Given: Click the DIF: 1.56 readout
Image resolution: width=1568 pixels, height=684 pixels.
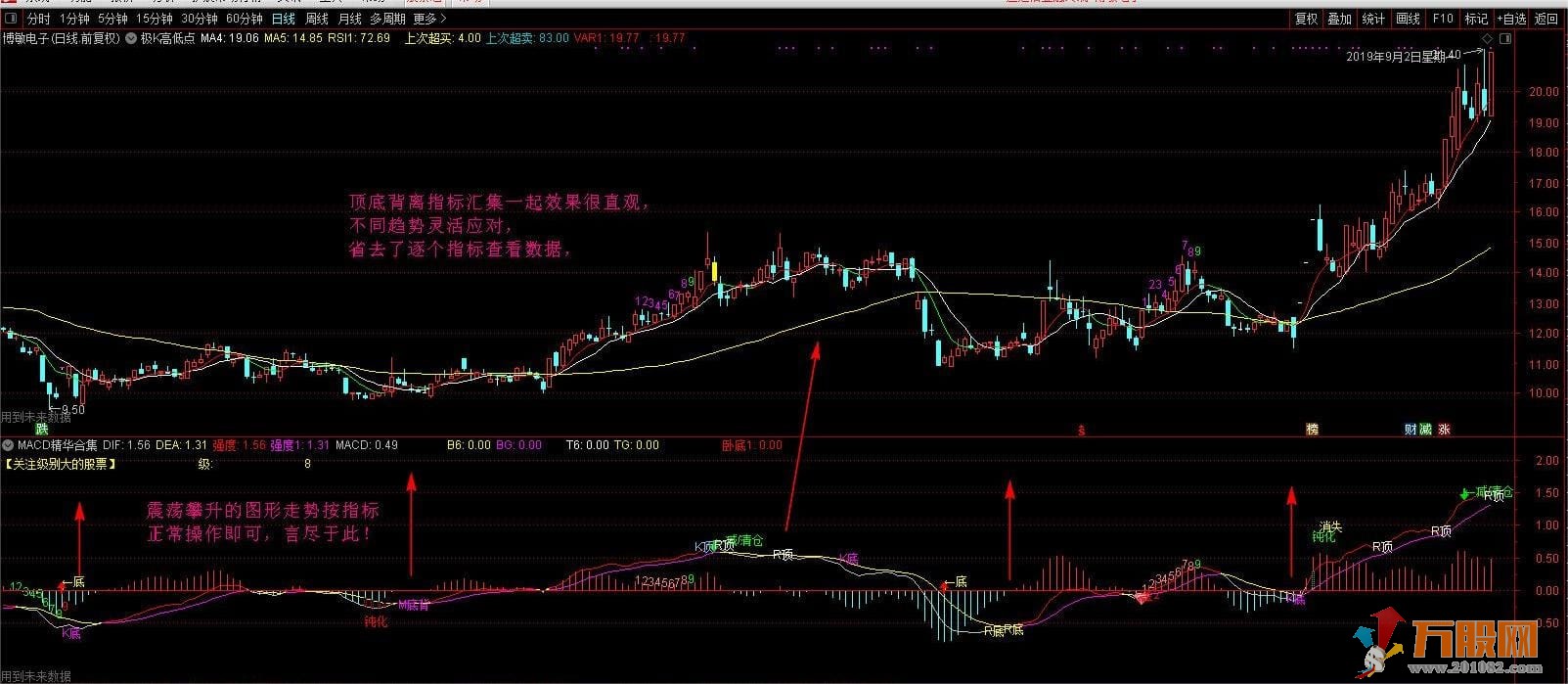Looking at the screenshot, I should point(126,445).
